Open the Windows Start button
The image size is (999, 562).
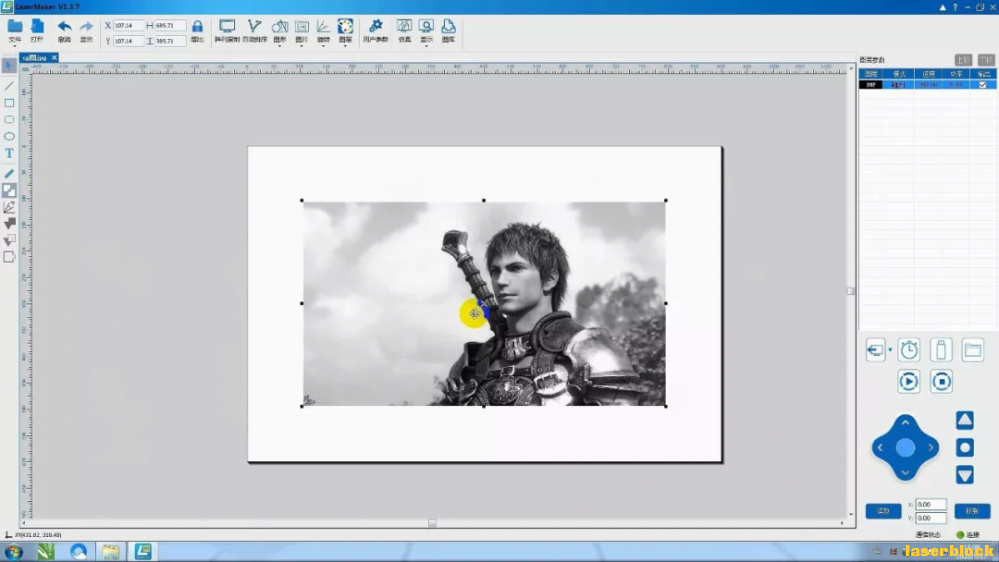[13, 552]
